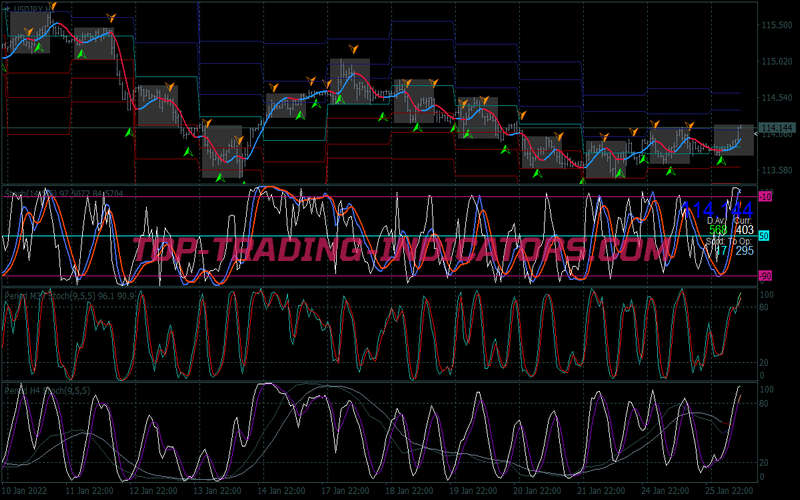Click the 19 Jan 22:00 date label
The image size is (800, 500).
coord(473,491)
